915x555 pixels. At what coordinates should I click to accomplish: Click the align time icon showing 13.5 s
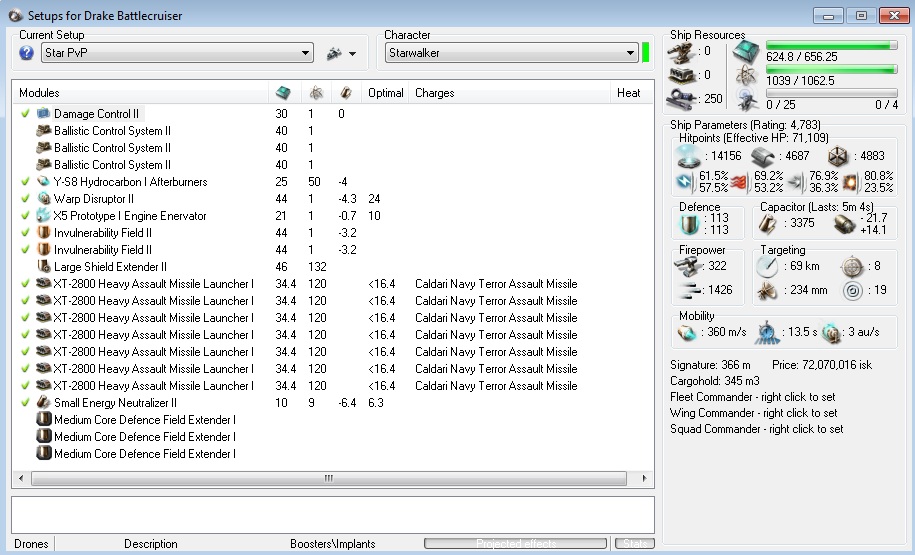coord(767,333)
